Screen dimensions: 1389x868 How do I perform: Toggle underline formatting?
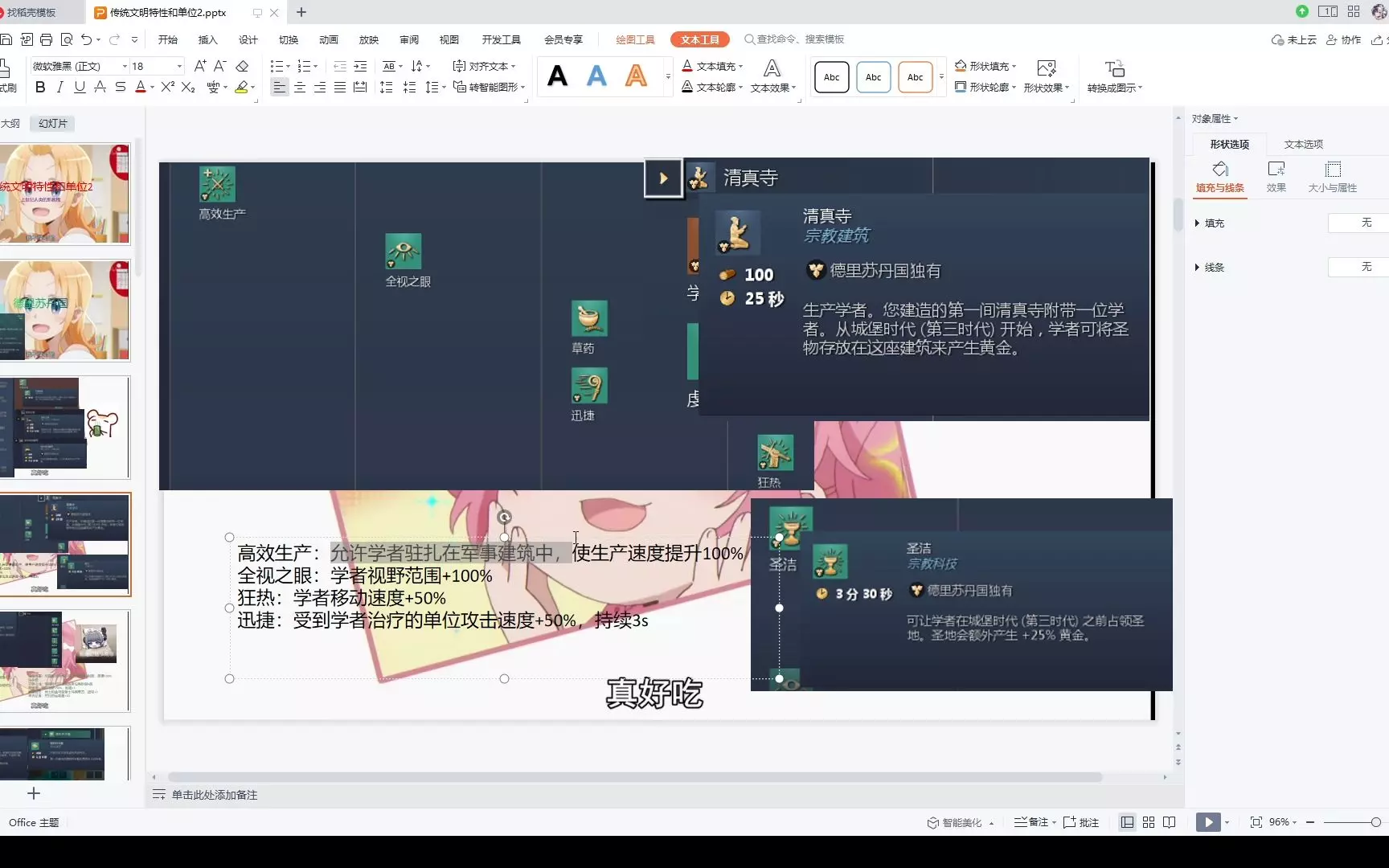(x=80, y=87)
